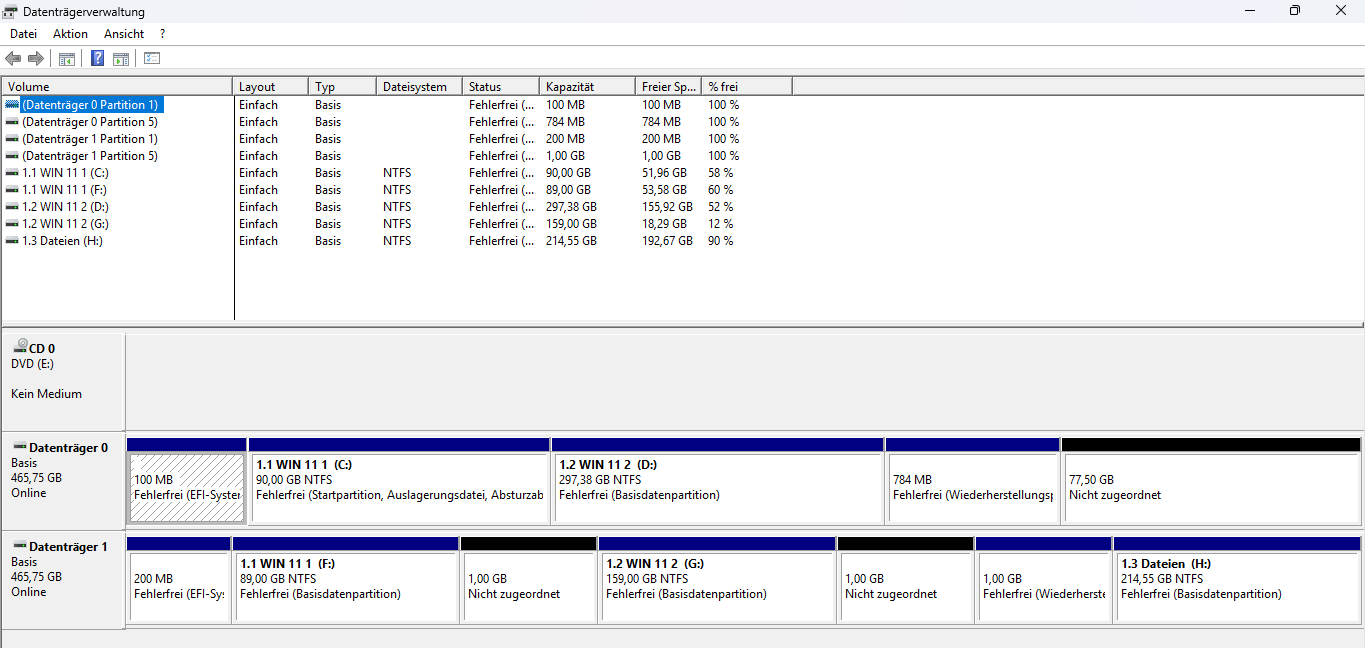Sort by Dateisystem column header
This screenshot has width=1365, height=648.
point(419,87)
